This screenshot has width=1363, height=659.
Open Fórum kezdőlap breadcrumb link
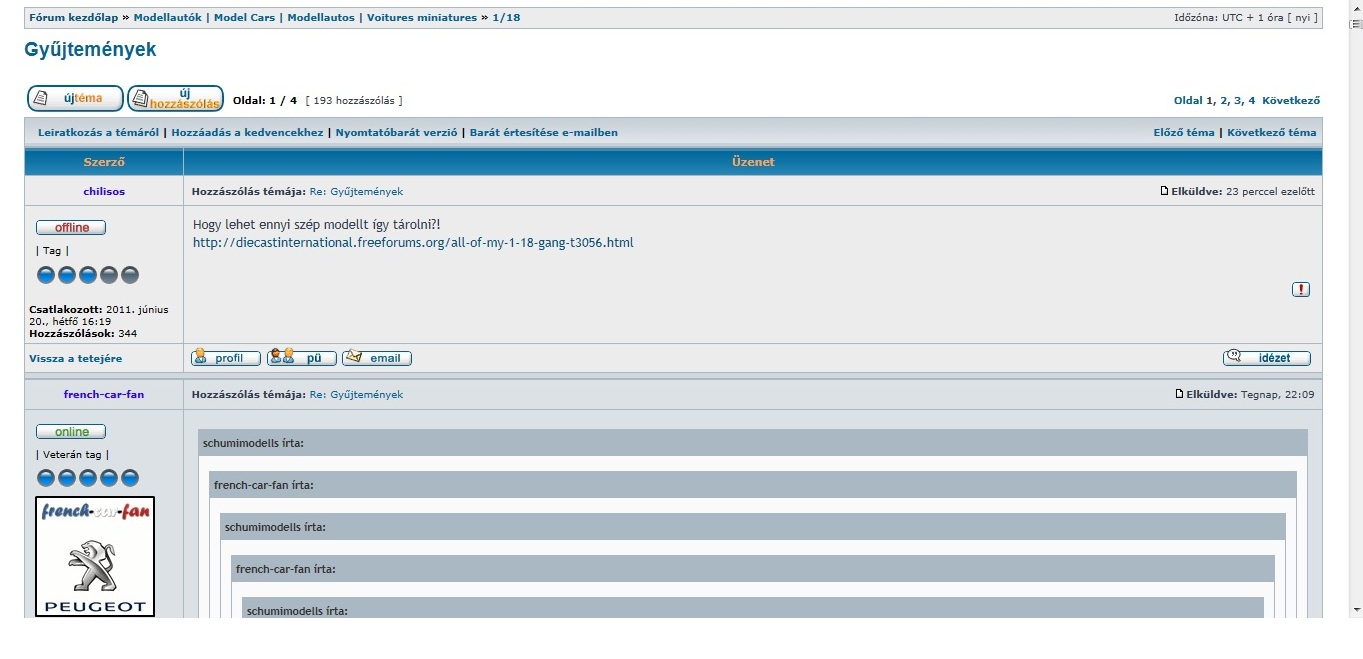tap(73, 18)
